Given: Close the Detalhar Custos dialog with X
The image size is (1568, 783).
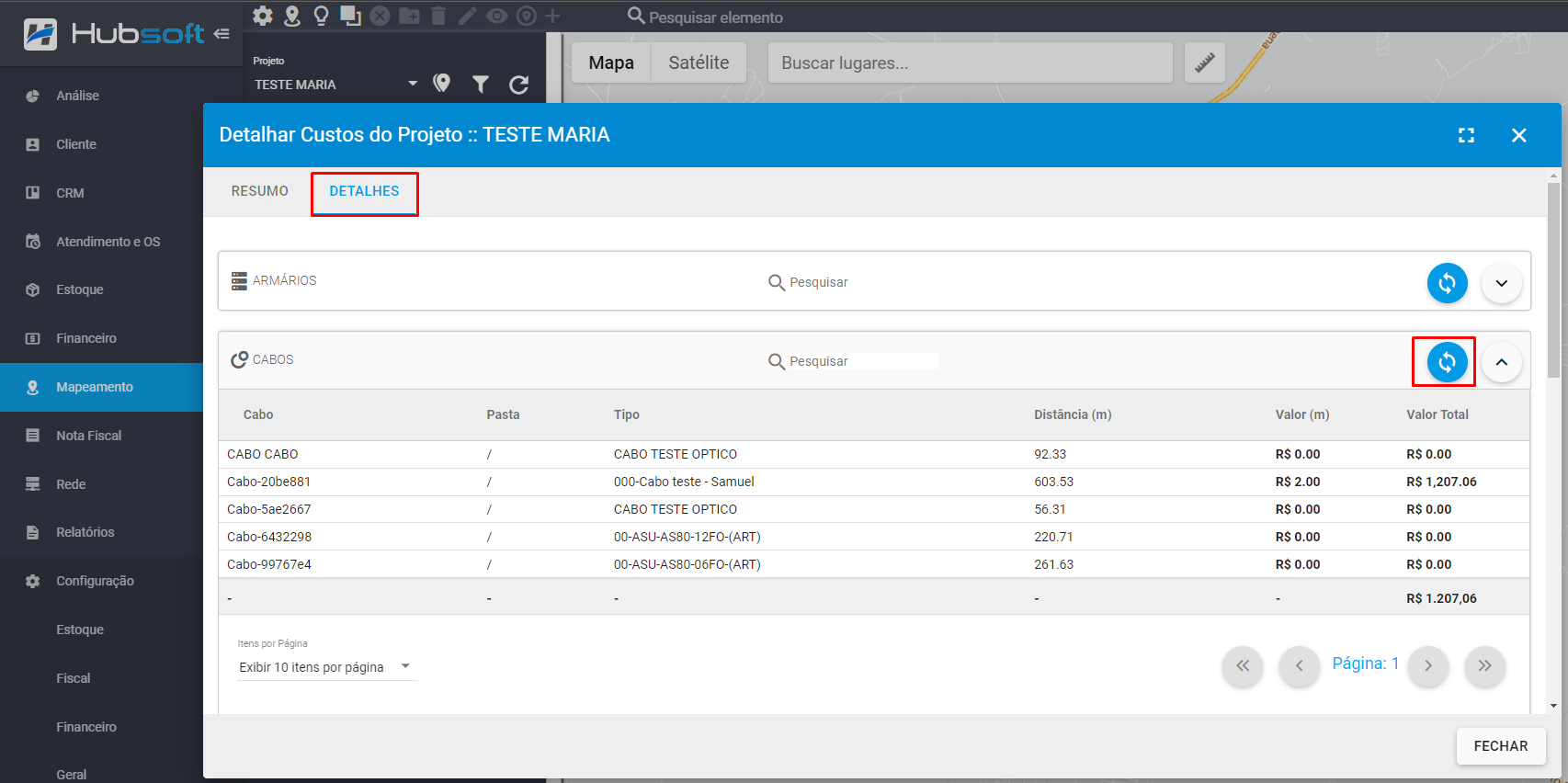Looking at the screenshot, I should pyautogui.click(x=1518, y=135).
